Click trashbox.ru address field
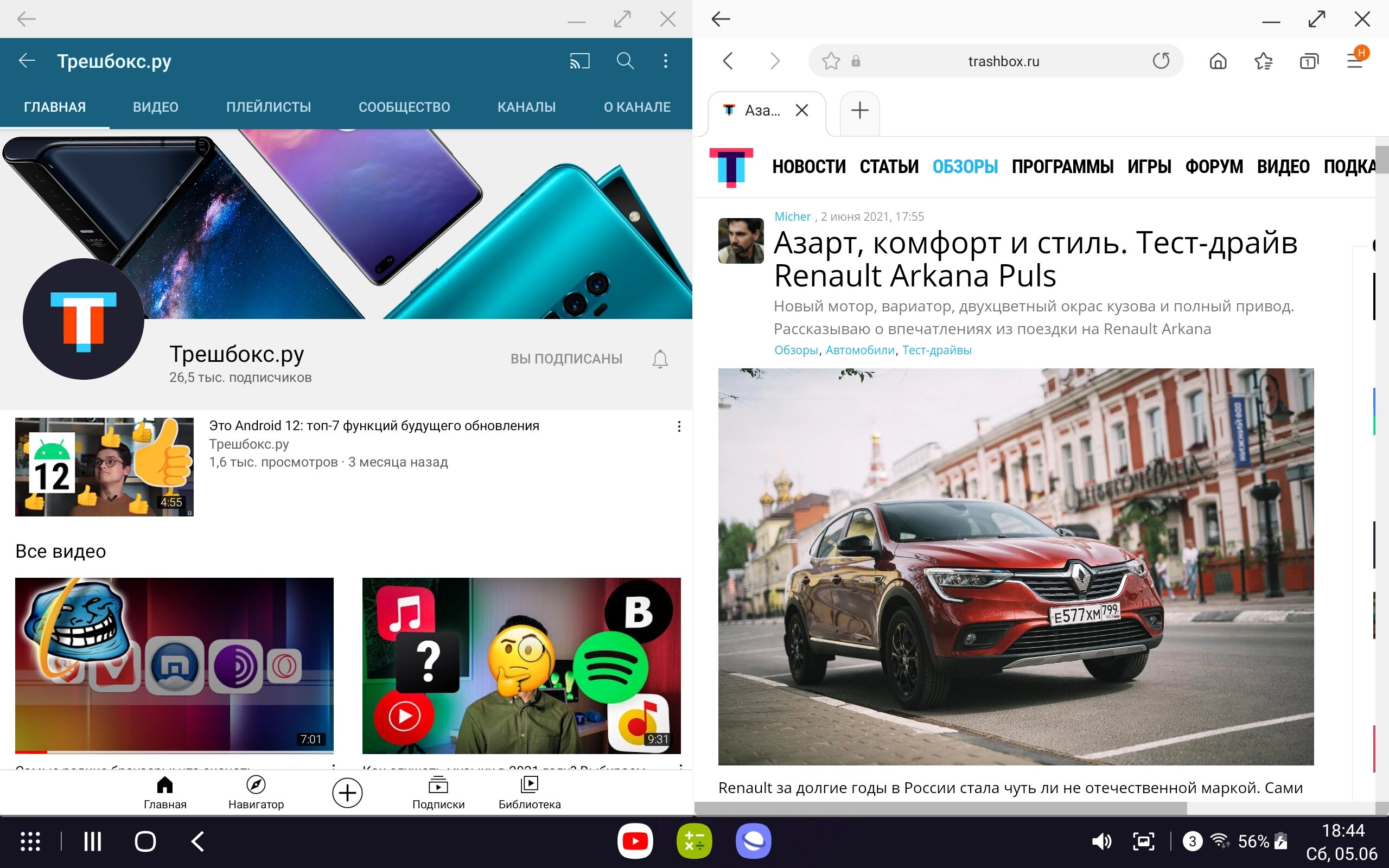The height and width of the screenshot is (868, 1389). tap(1003, 61)
